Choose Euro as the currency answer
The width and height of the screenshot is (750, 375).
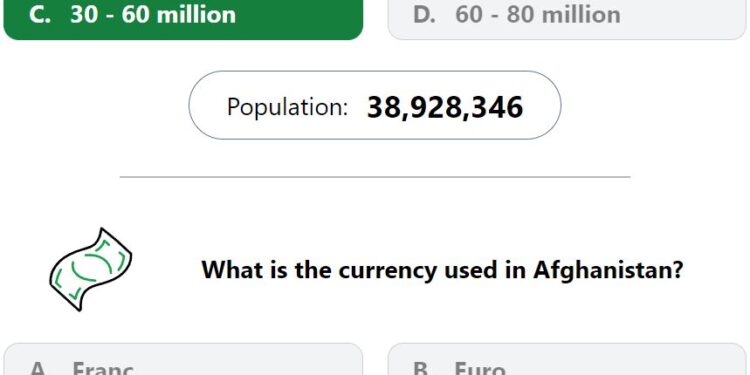tap(567, 359)
